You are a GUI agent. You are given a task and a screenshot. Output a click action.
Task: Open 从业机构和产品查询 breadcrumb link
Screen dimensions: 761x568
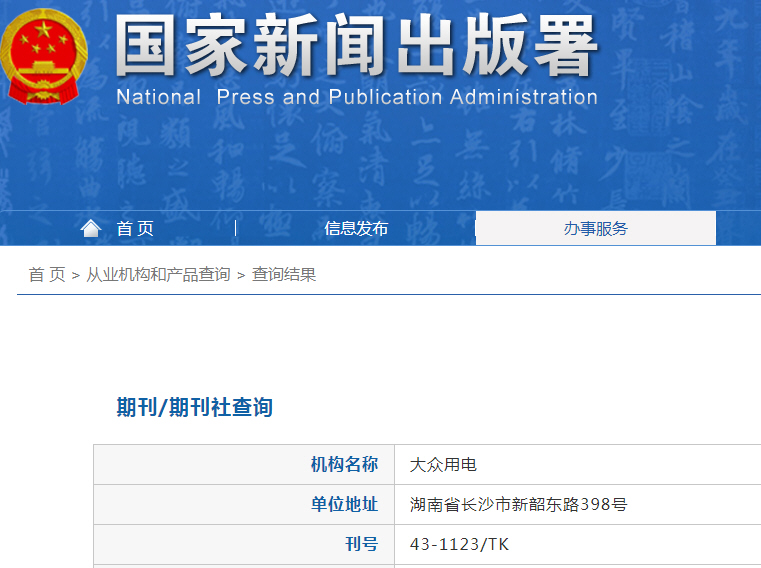click(158, 275)
